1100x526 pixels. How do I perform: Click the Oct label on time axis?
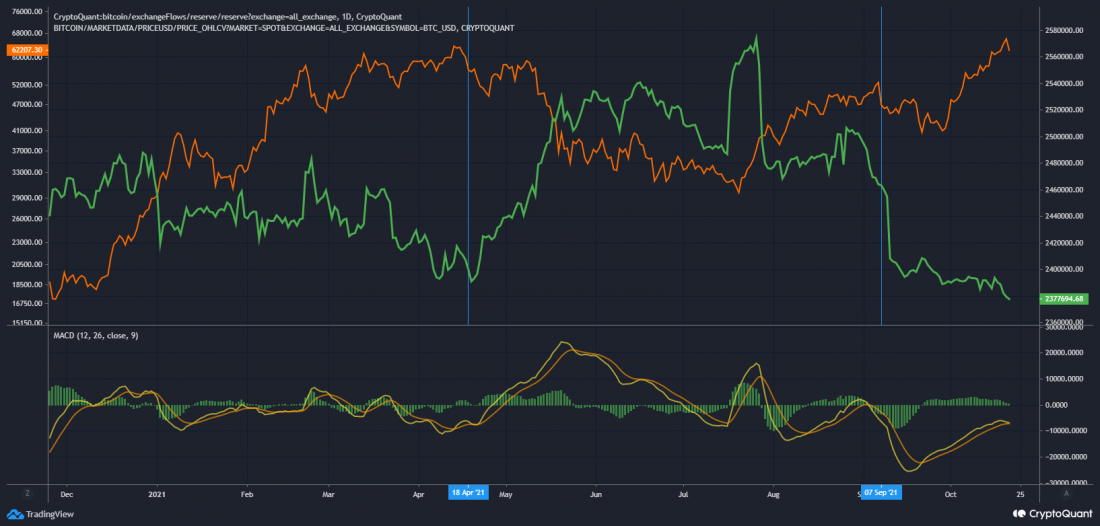[x=951, y=493]
